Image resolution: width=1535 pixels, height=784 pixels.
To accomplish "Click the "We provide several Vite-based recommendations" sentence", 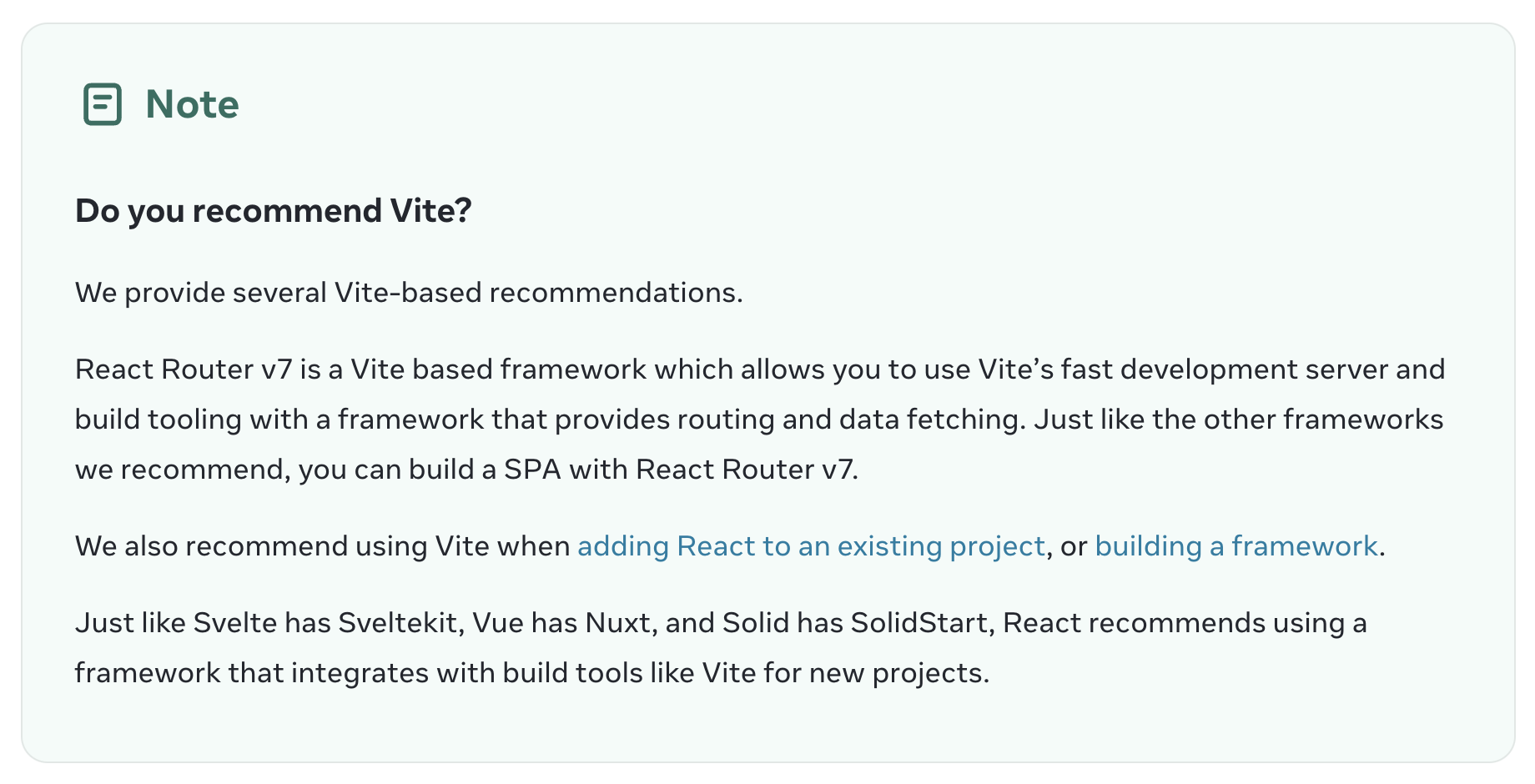I will [408, 293].
